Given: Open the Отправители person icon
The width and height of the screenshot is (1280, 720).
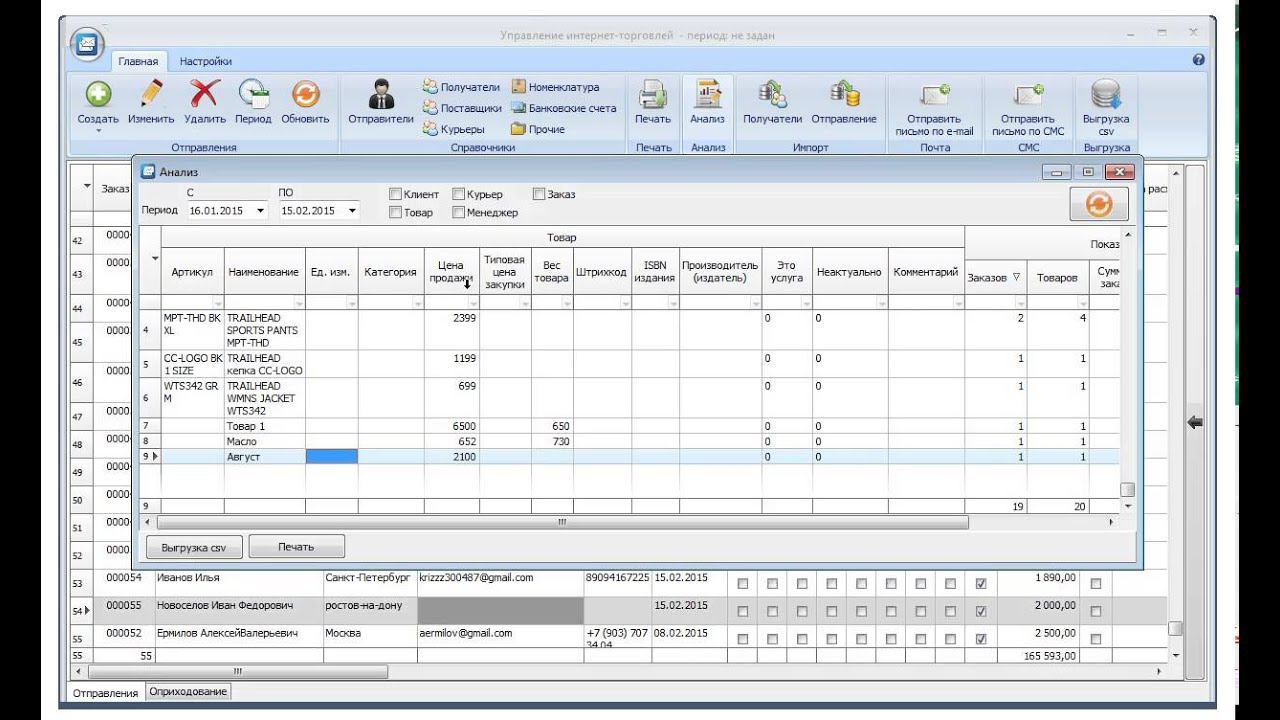Looking at the screenshot, I should coord(381,94).
